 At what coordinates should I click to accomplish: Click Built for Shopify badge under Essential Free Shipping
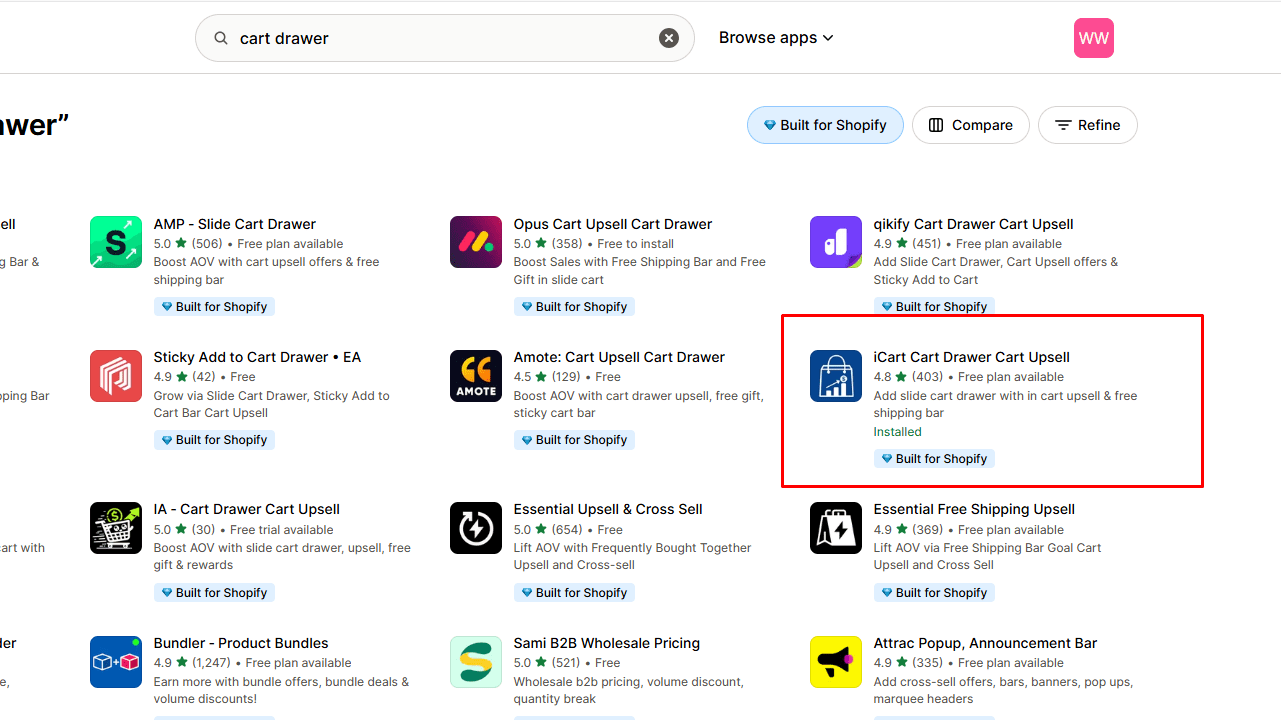(934, 593)
